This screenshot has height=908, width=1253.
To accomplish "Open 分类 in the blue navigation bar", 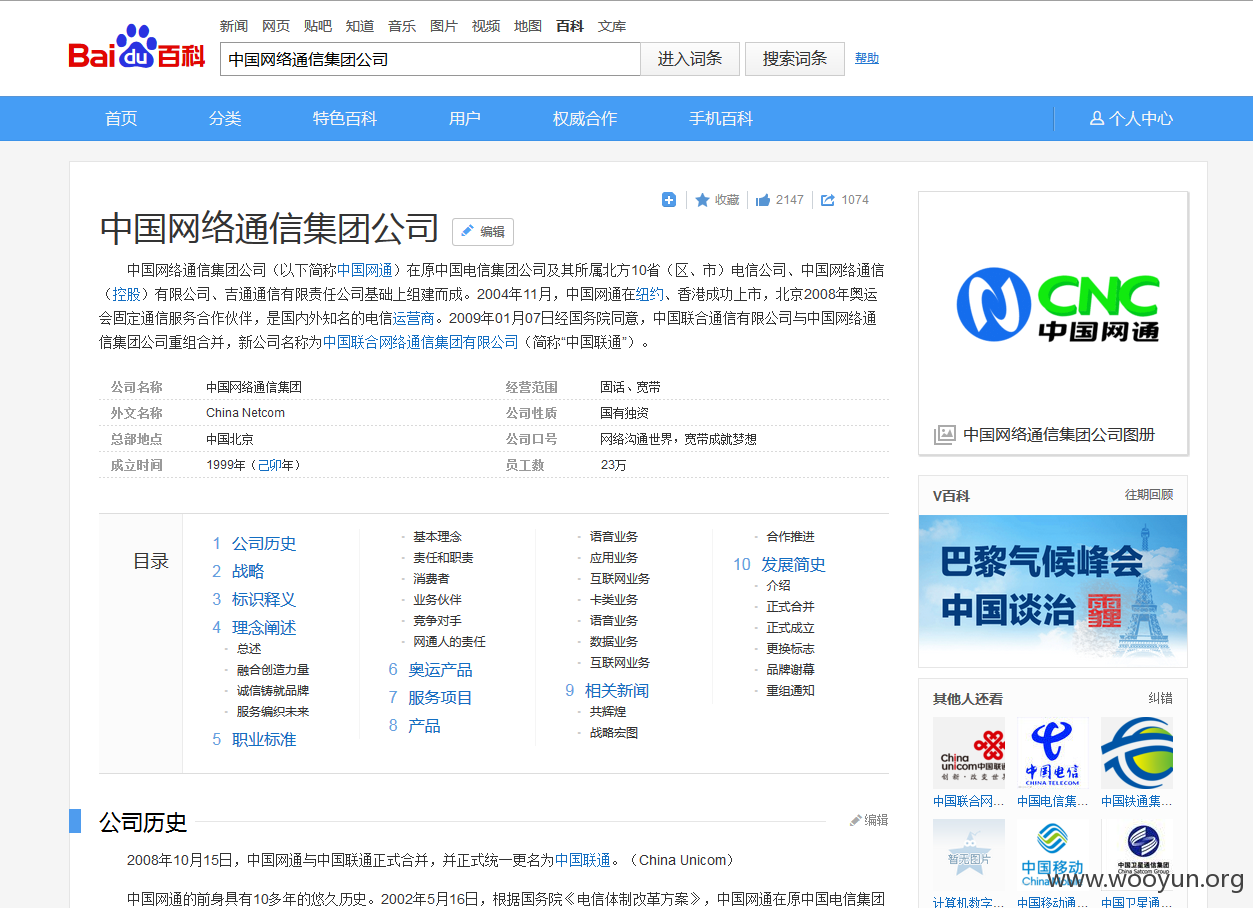I will click(225, 118).
